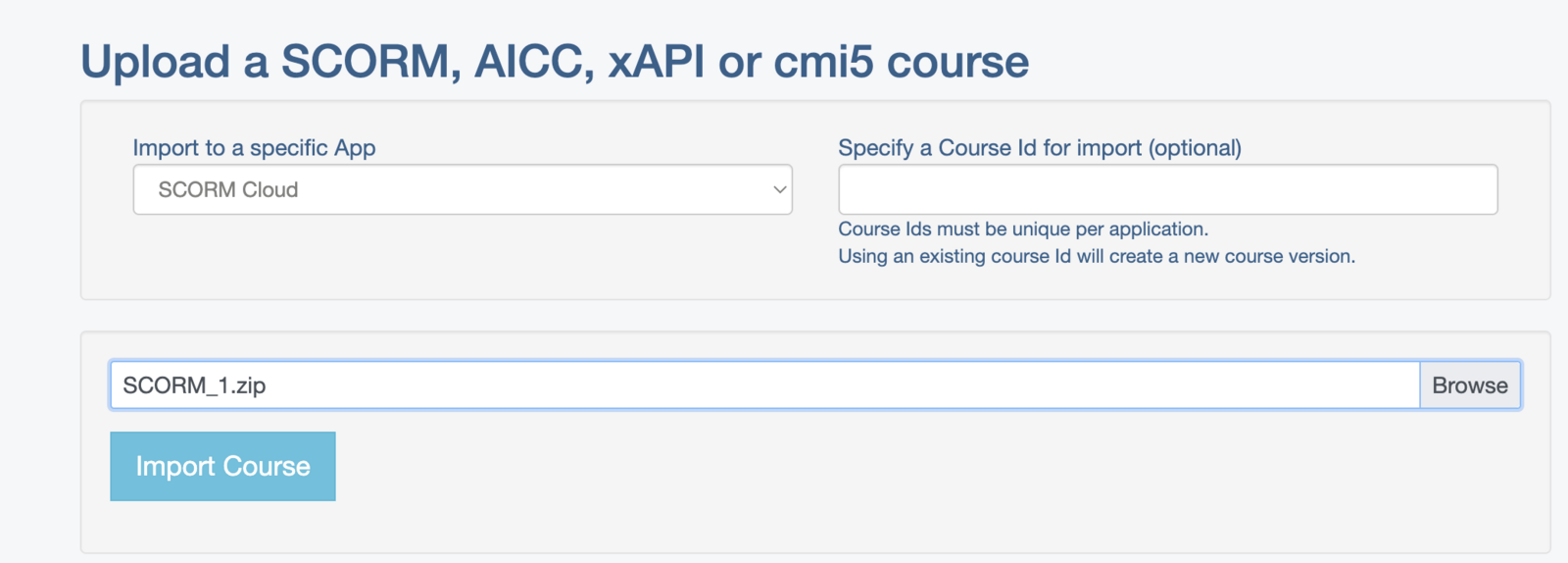Click the Specify a Course Id label
This screenshot has width=1568, height=563.
pyautogui.click(x=1040, y=147)
